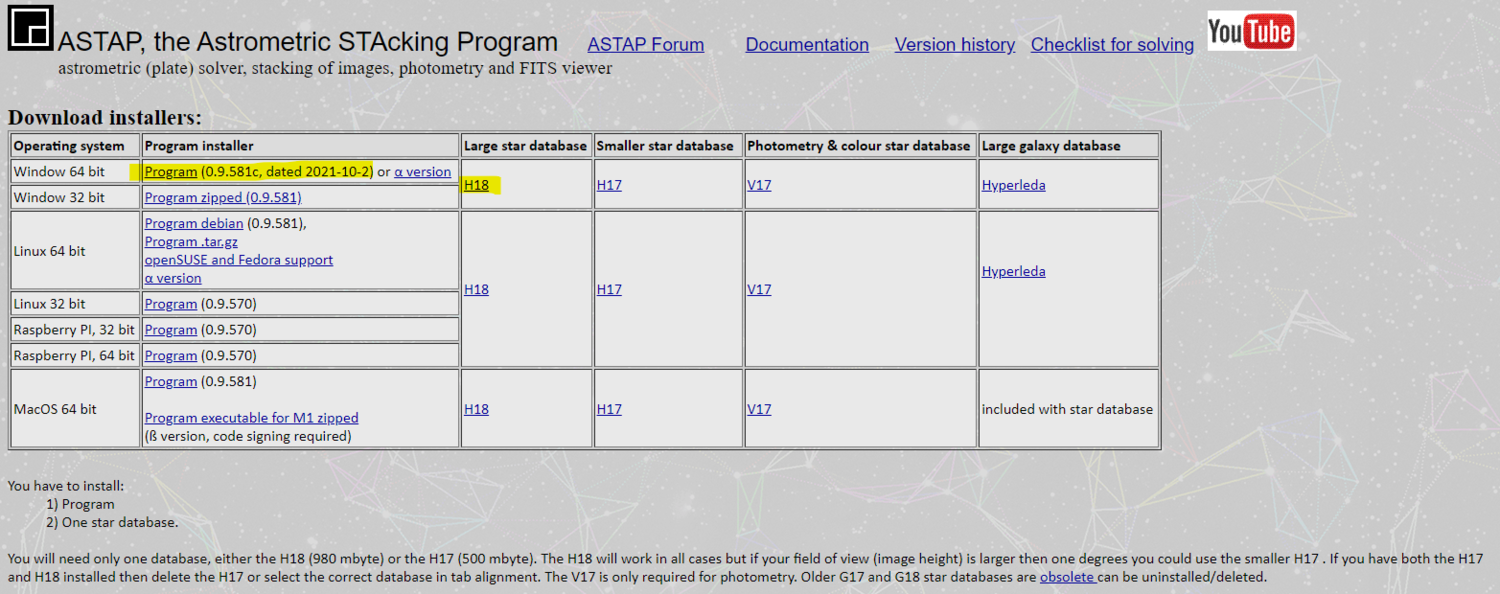1500x594 pixels.
Task: Download H18 database in the Linux row
Action: (476, 289)
